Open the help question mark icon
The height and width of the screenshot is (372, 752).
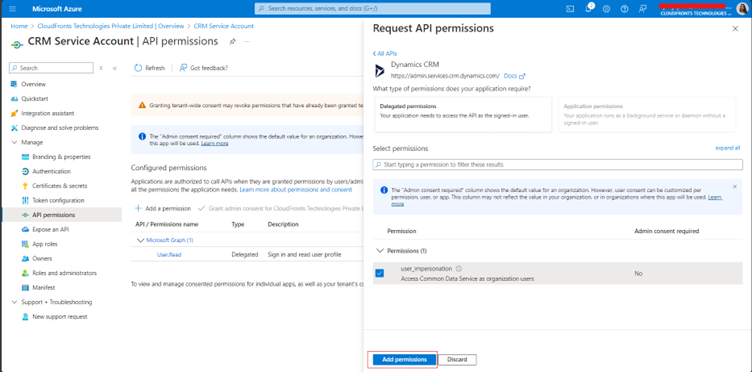click(x=624, y=9)
